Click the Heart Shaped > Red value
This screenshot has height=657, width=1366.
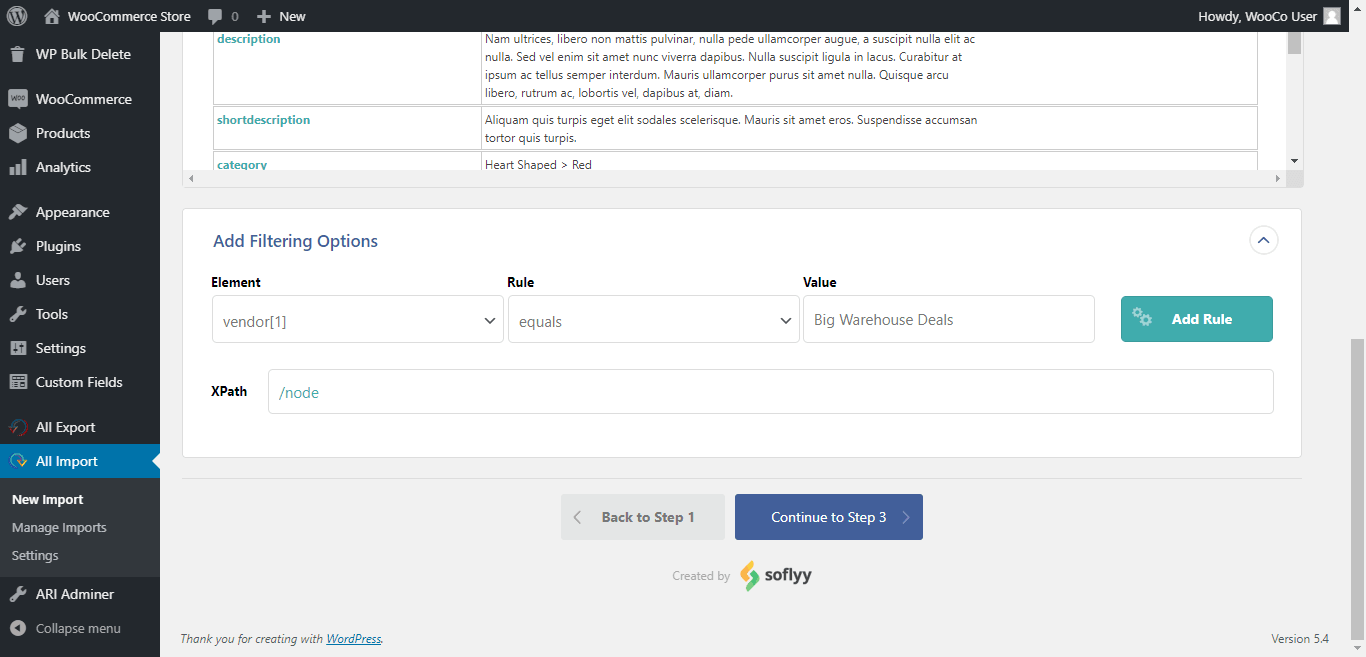tap(538, 165)
